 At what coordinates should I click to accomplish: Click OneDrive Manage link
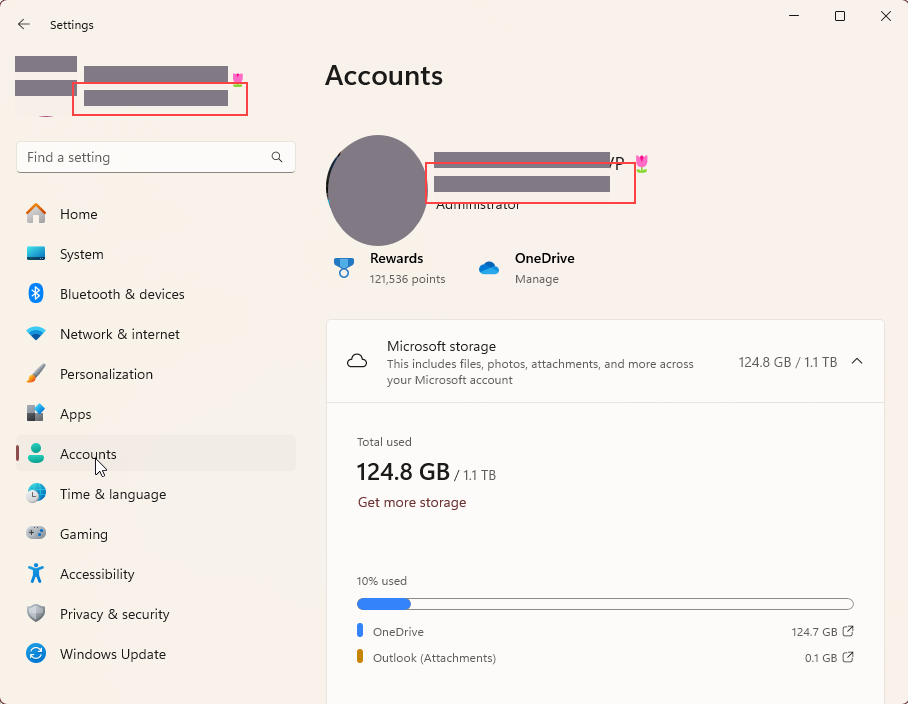click(537, 278)
